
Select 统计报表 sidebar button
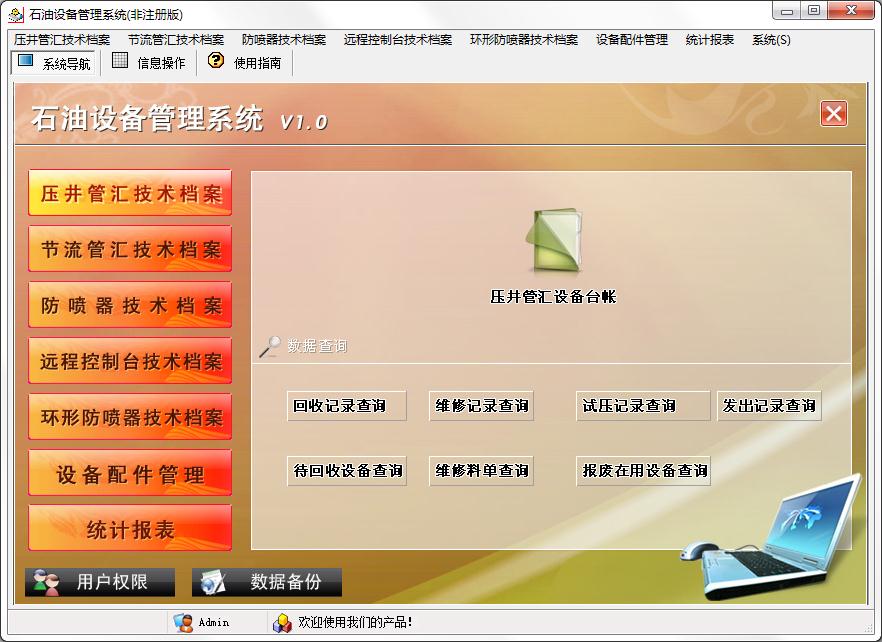(130, 528)
